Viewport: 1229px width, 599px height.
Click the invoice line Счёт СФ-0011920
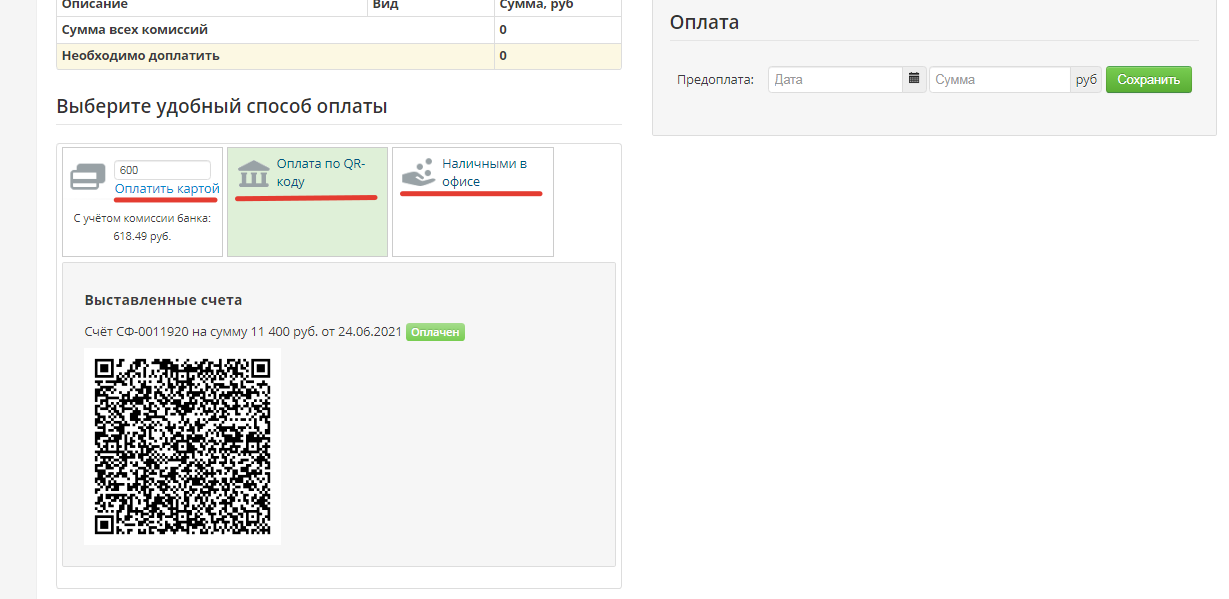tap(243, 332)
